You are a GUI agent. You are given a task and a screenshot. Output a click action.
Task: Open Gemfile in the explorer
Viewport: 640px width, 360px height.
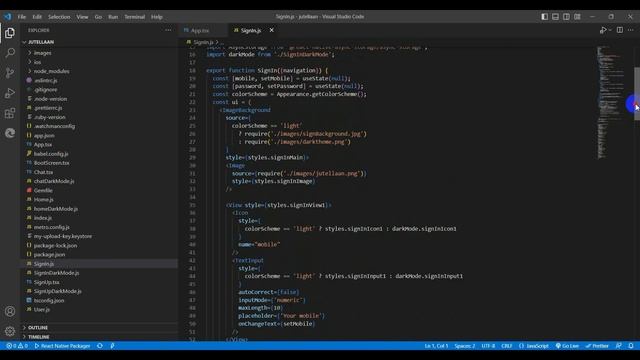pyautogui.click(x=43, y=191)
